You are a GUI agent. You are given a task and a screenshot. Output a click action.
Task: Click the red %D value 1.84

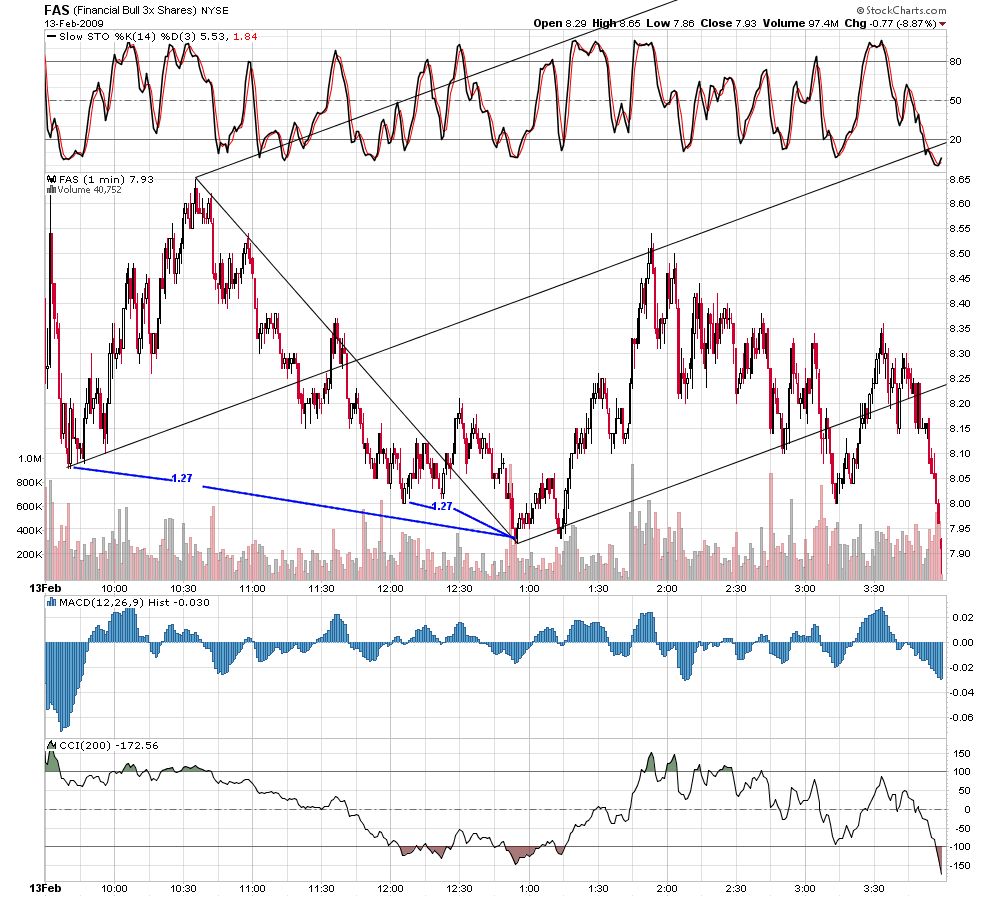pyautogui.click(x=246, y=37)
